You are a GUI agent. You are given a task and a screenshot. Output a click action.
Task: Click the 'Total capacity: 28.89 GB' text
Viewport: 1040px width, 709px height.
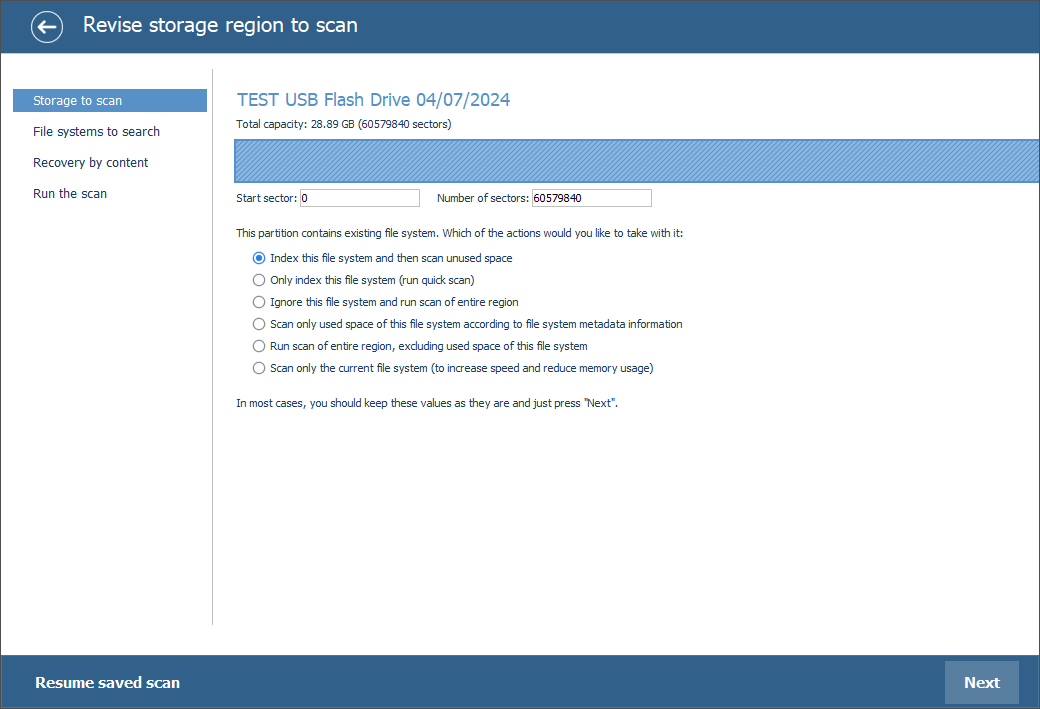click(343, 124)
